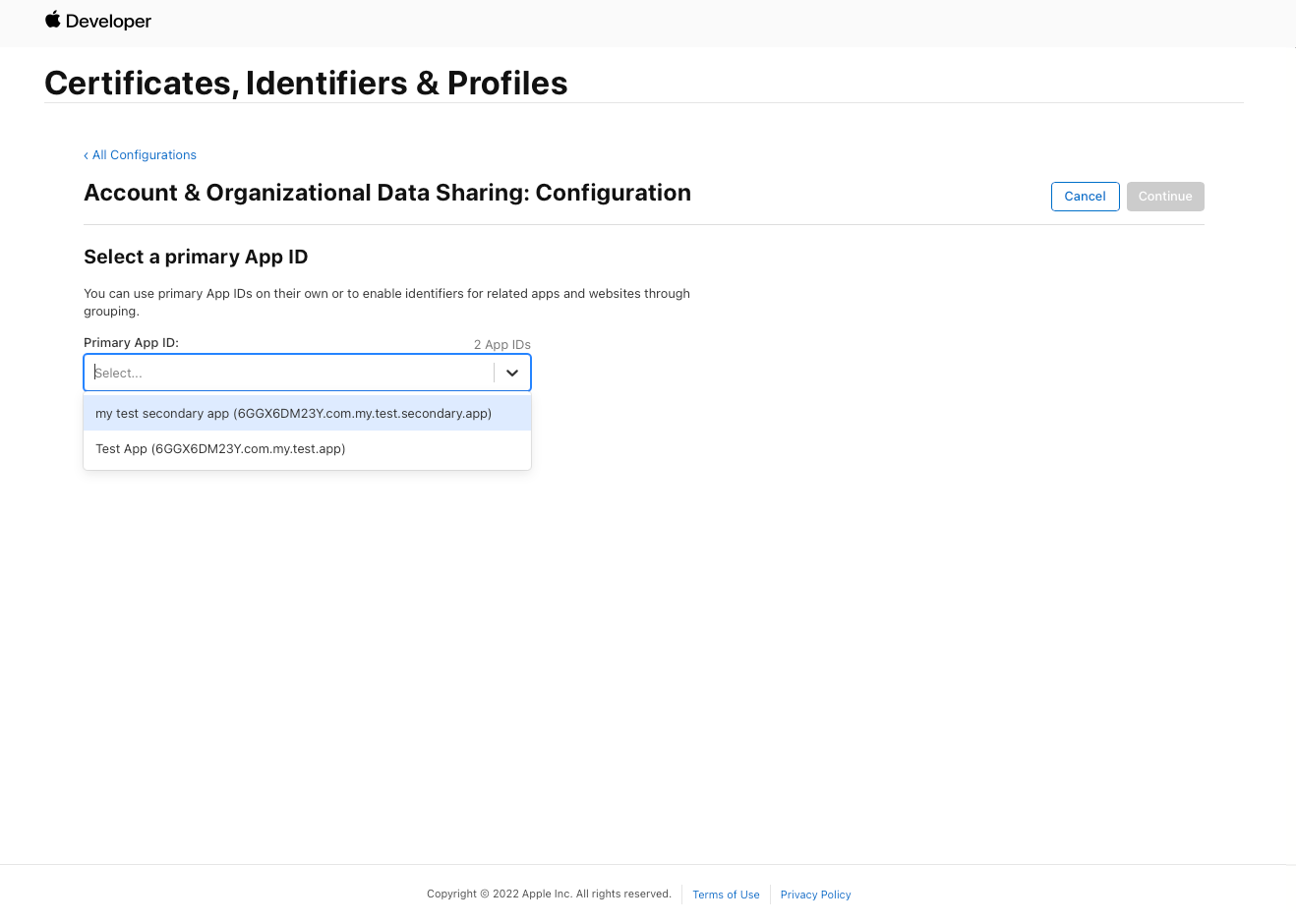This screenshot has height=924, width=1296.
Task: Open the Terms of Use link
Action: pos(726,895)
